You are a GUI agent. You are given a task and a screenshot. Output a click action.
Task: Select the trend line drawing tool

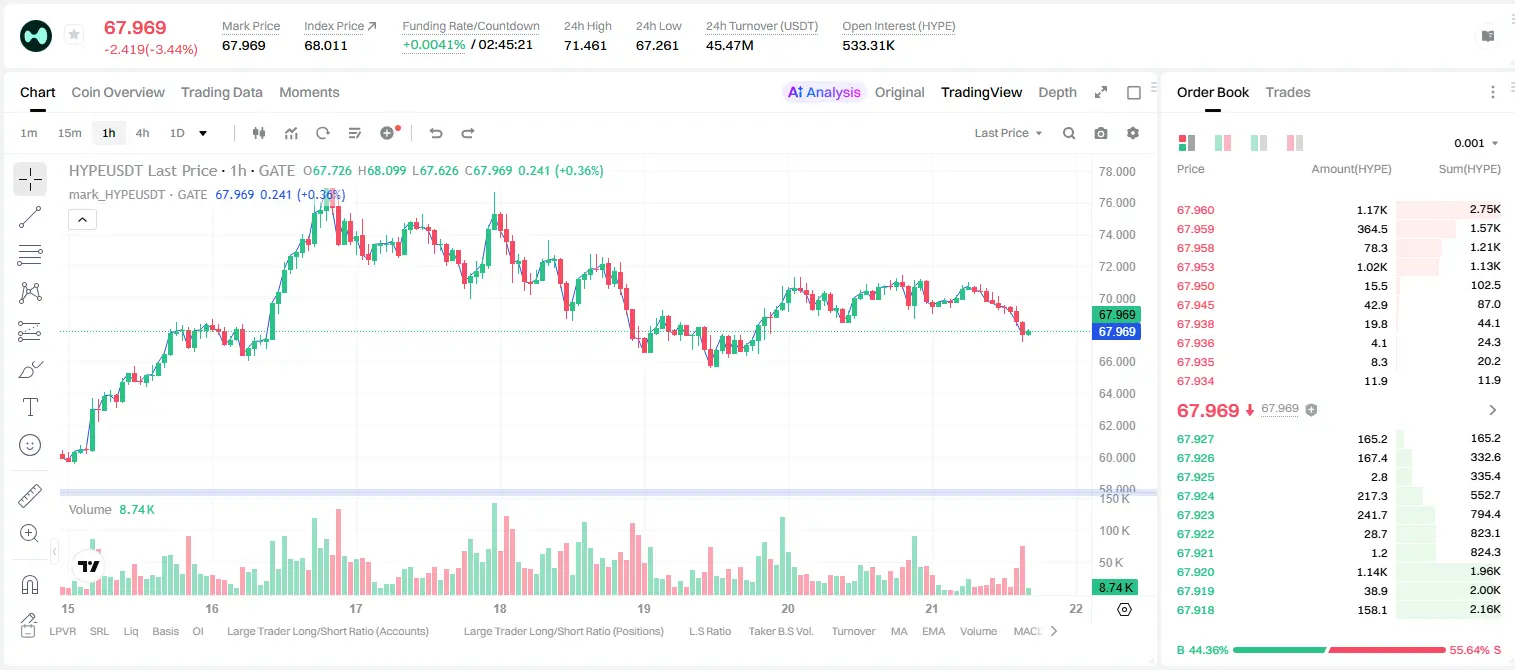point(30,217)
